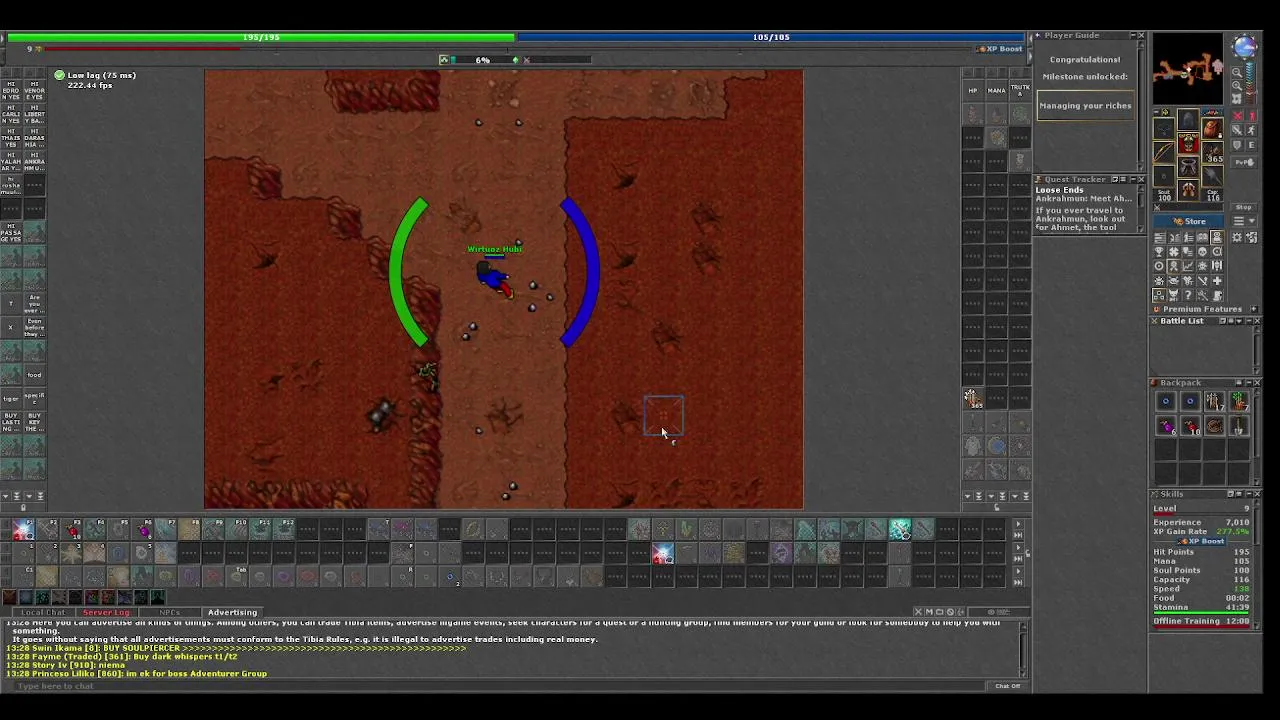Toggle expert mode E button
The height and width of the screenshot is (720, 1280).
pos(1252,145)
